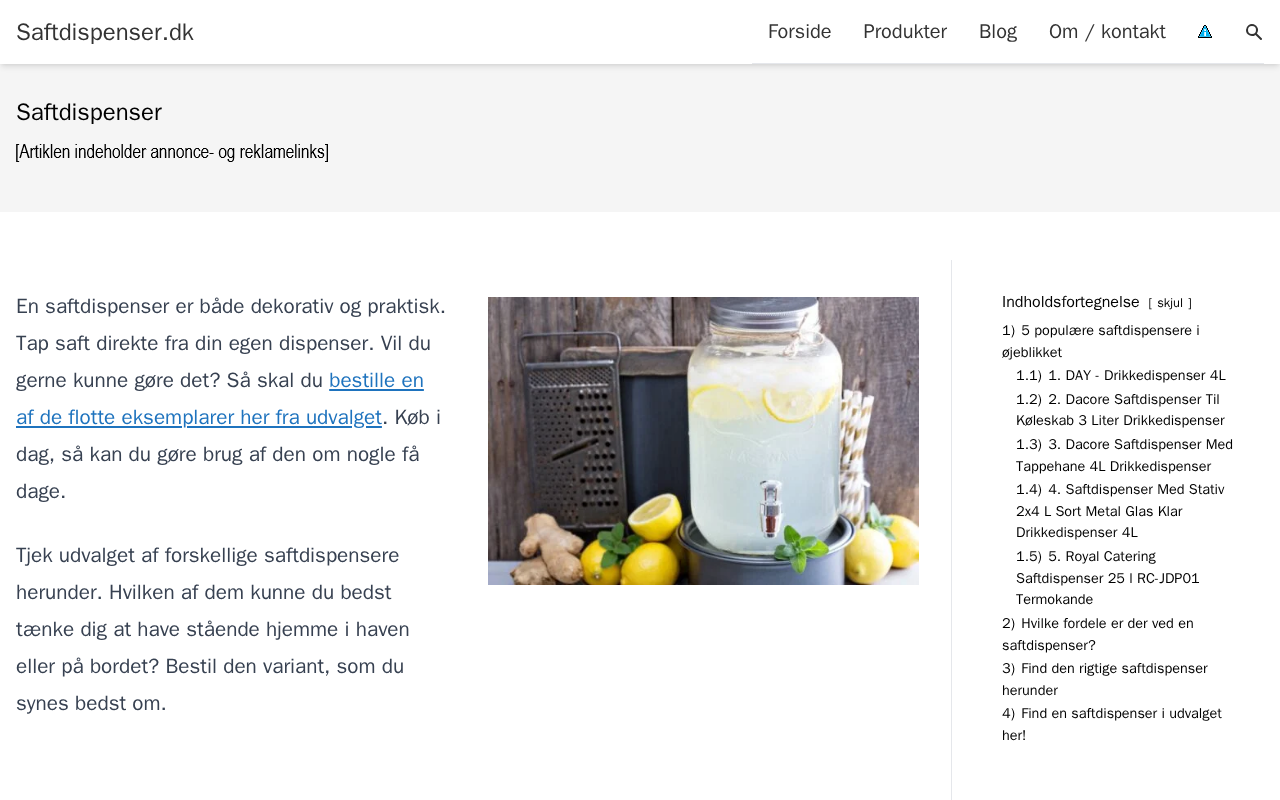Jump to 'Dacore Saftdispenser Med Tappehane 4L'
Viewport: 1280px width, 800px height.
1124,455
